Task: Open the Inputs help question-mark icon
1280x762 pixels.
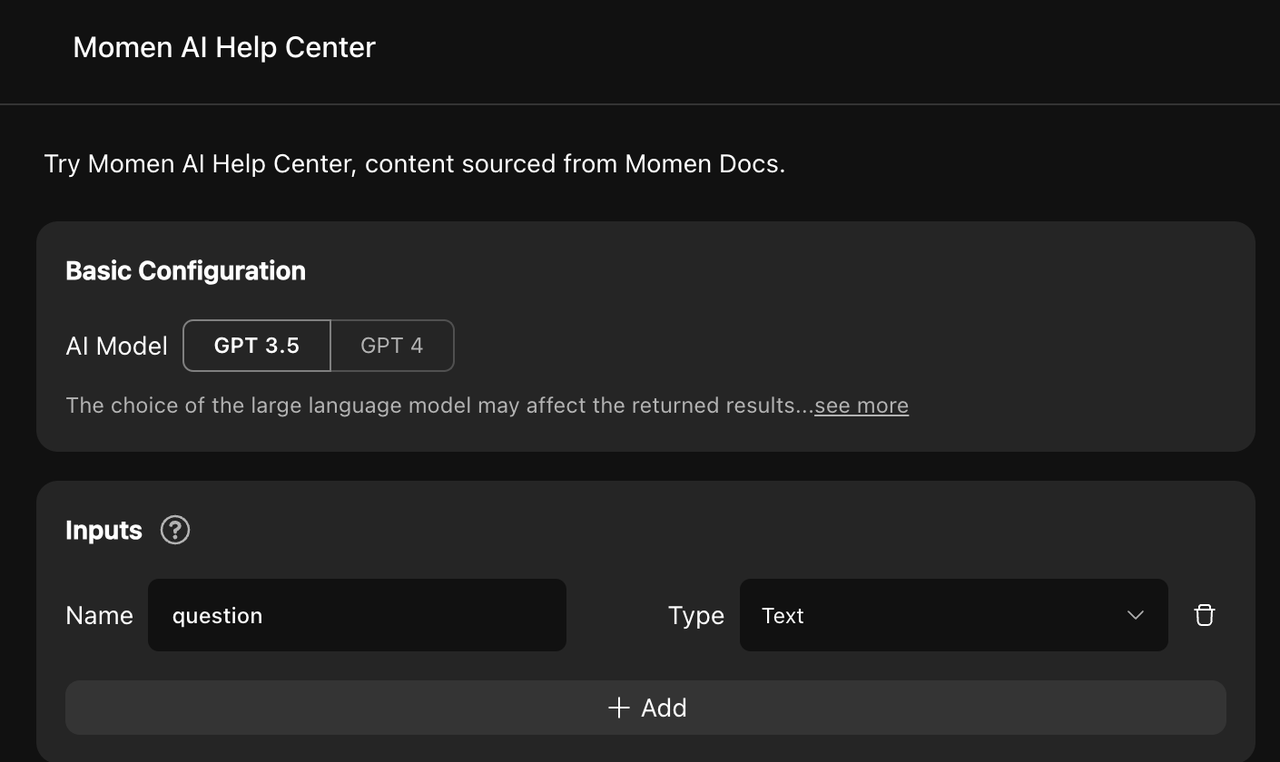Action: point(175,530)
